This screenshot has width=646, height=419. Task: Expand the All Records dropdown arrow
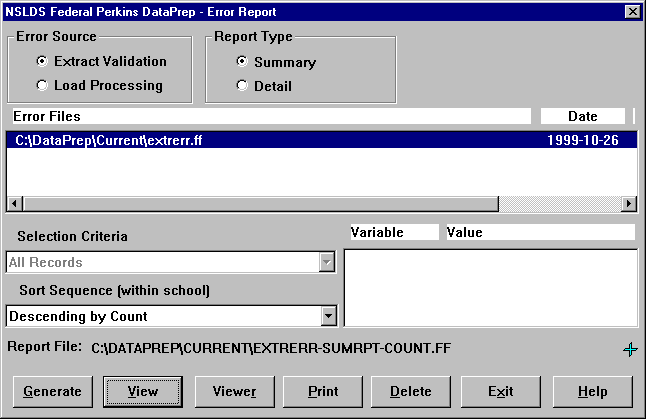click(x=327, y=262)
